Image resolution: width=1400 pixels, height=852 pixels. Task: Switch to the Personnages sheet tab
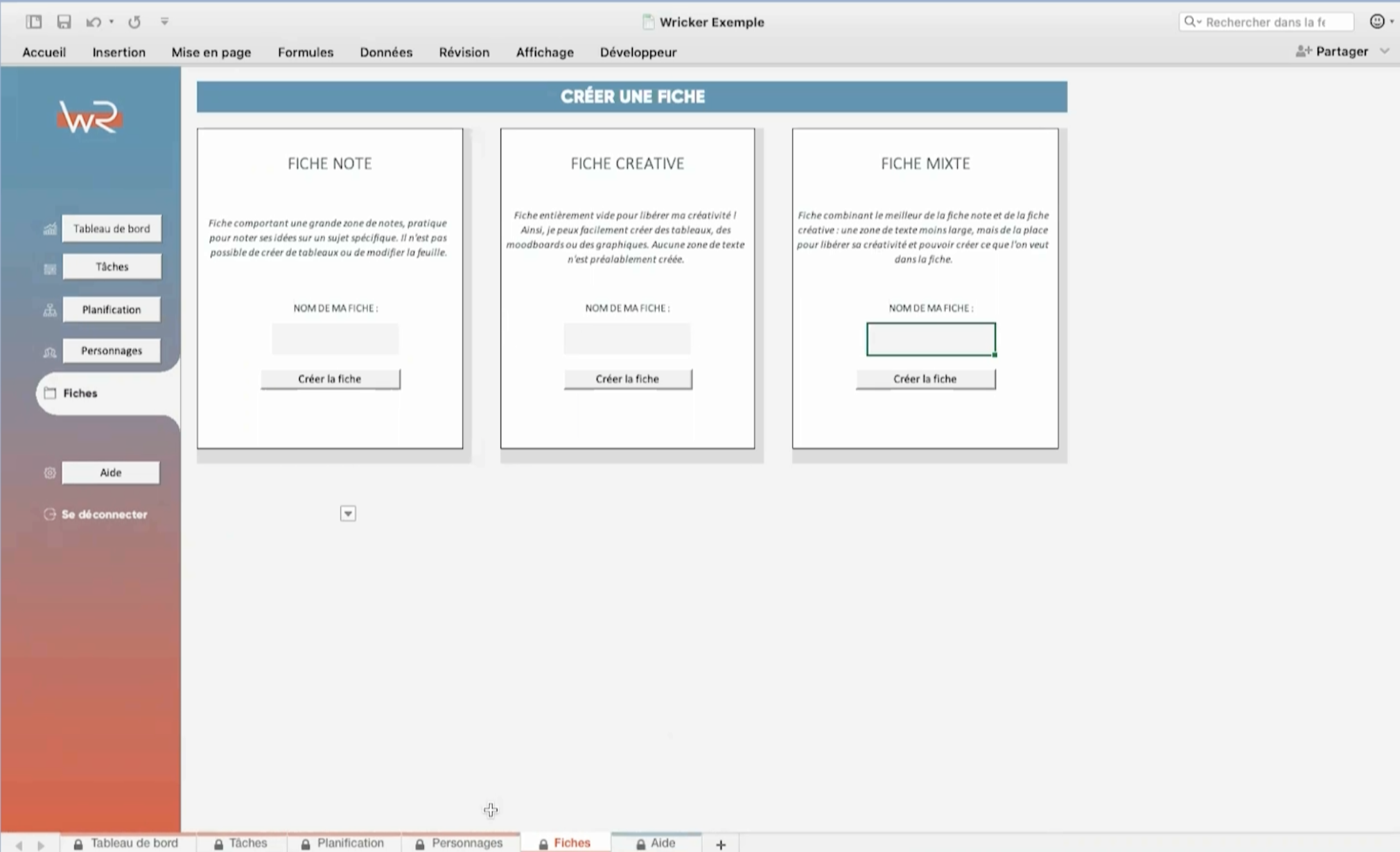tap(466, 843)
